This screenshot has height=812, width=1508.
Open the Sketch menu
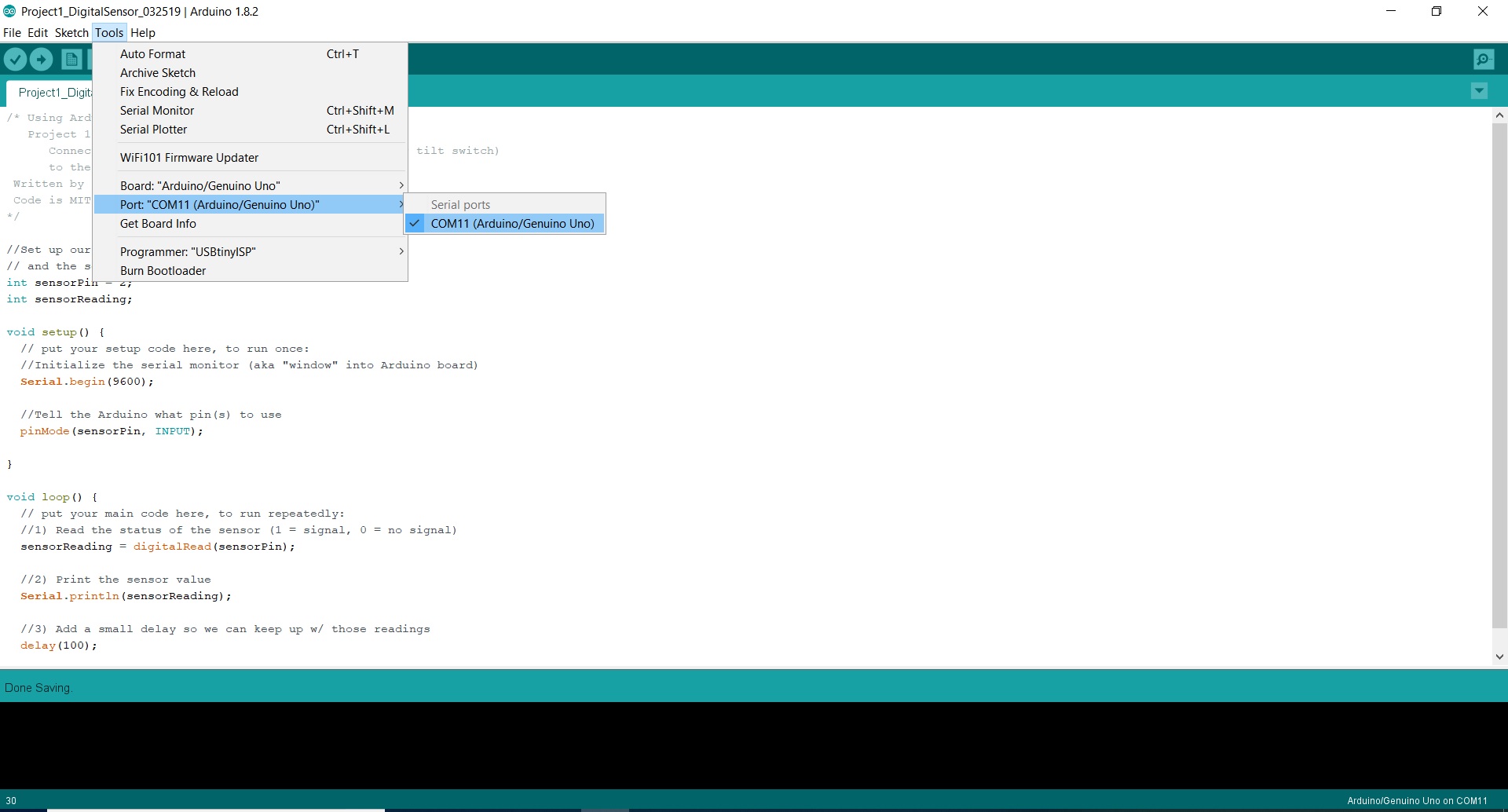tap(71, 32)
